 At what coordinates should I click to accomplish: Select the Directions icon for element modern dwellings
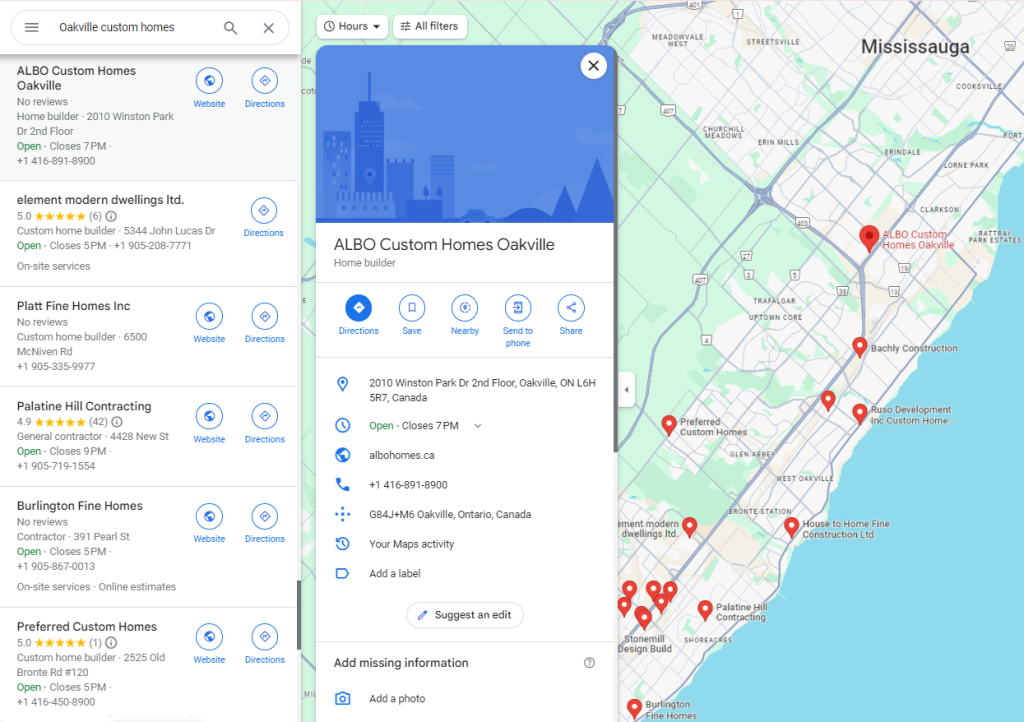pos(263,211)
